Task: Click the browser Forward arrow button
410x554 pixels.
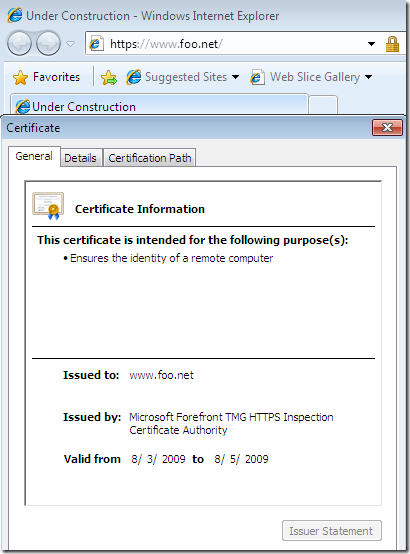Action: pyautogui.click(x=48, y=43)
